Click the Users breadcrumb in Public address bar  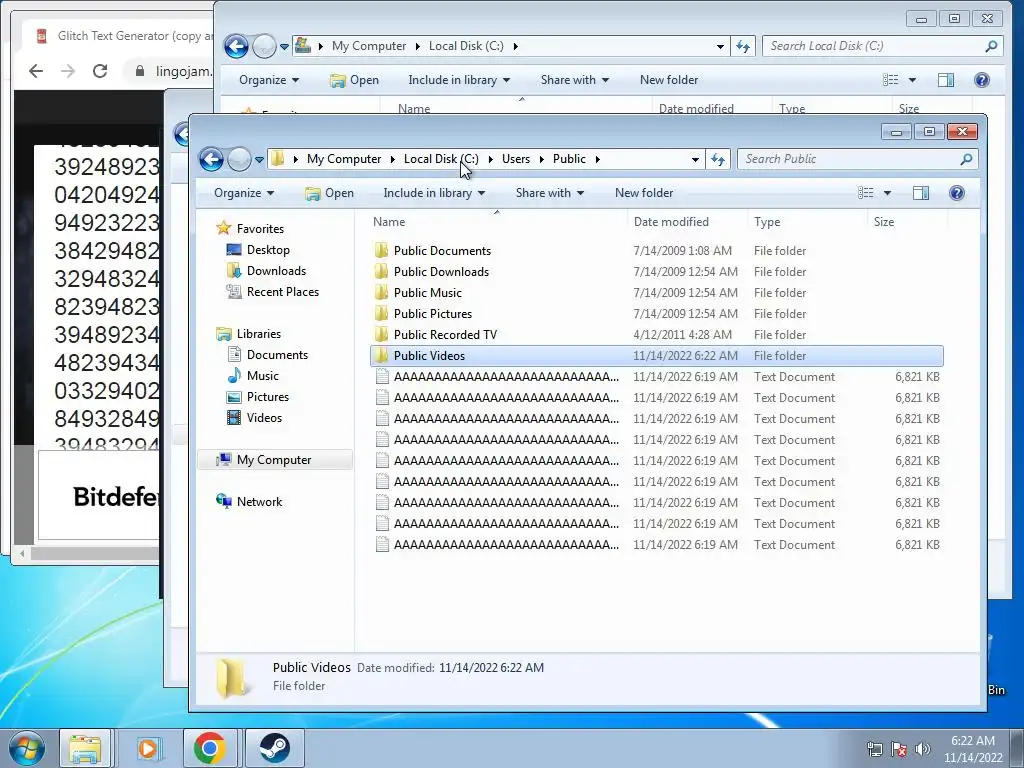pyautogui.click(x=516, y=159)
